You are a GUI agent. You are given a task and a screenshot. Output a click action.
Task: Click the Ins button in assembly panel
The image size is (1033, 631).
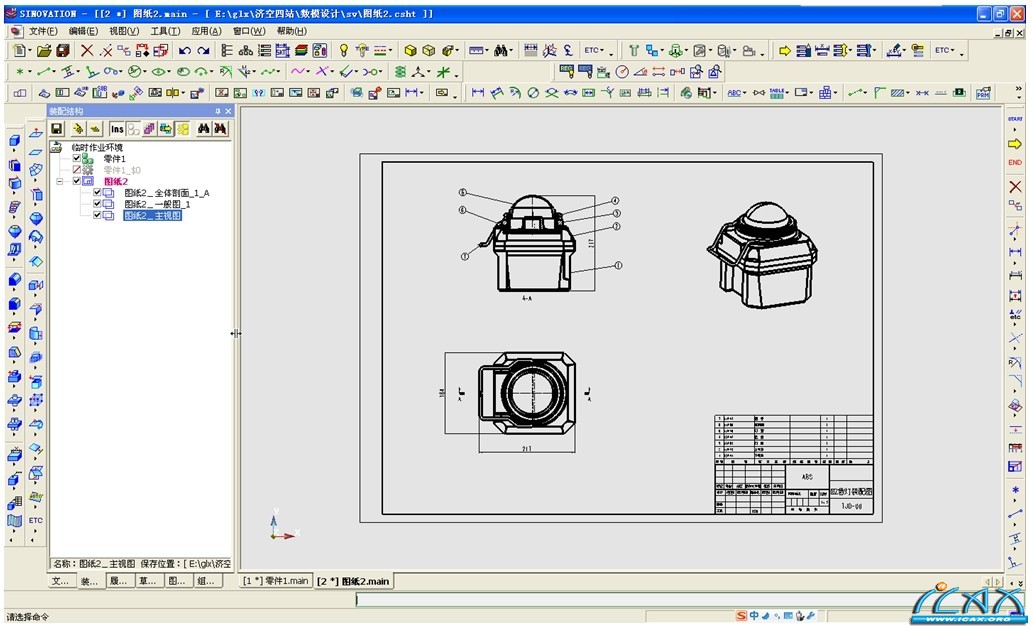(117, 129)
